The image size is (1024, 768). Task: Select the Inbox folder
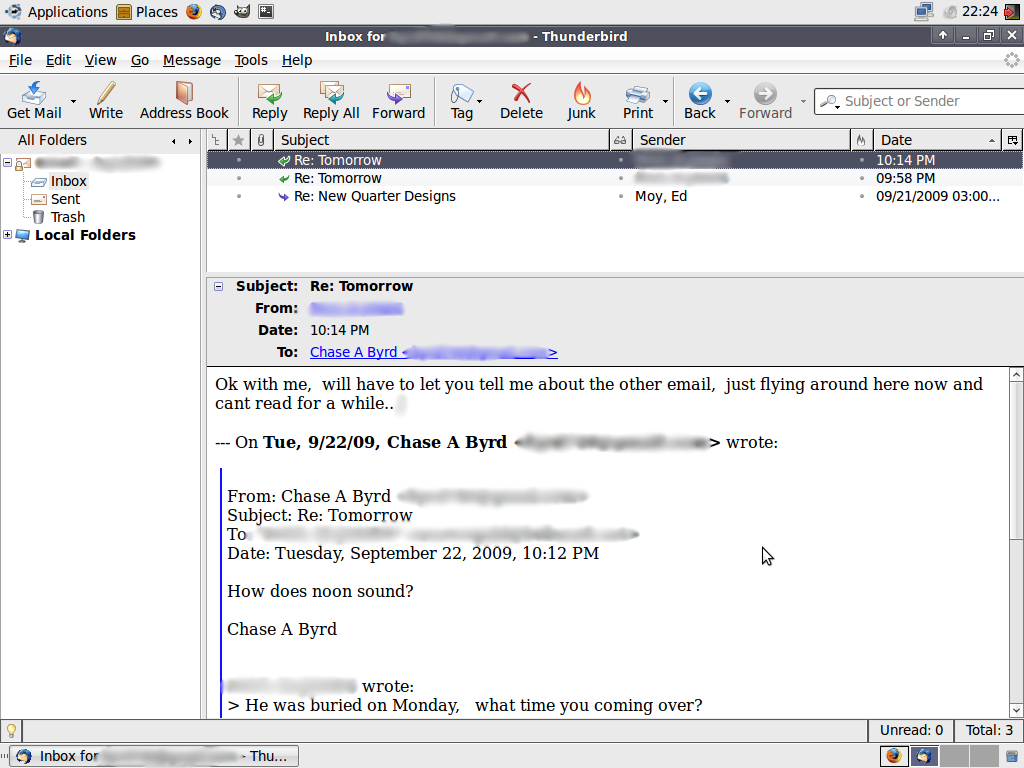pos(69,182)
